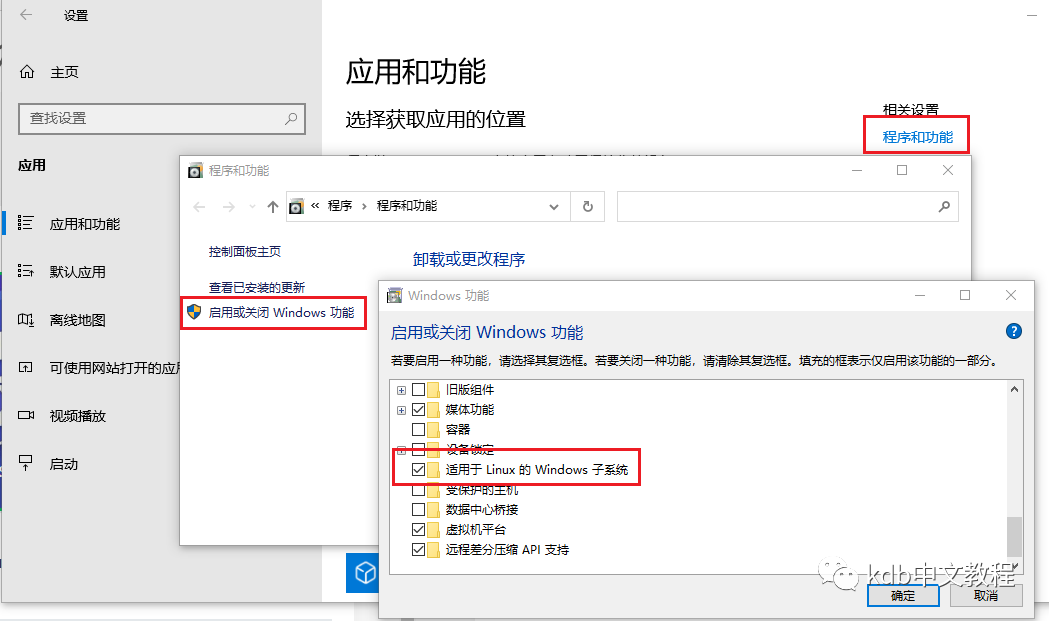Image resolution: width=1049 pixels, height=621 pixels.
Task: Click back arrow in 程序和功能 window
Action: click(x=199, y=207)
